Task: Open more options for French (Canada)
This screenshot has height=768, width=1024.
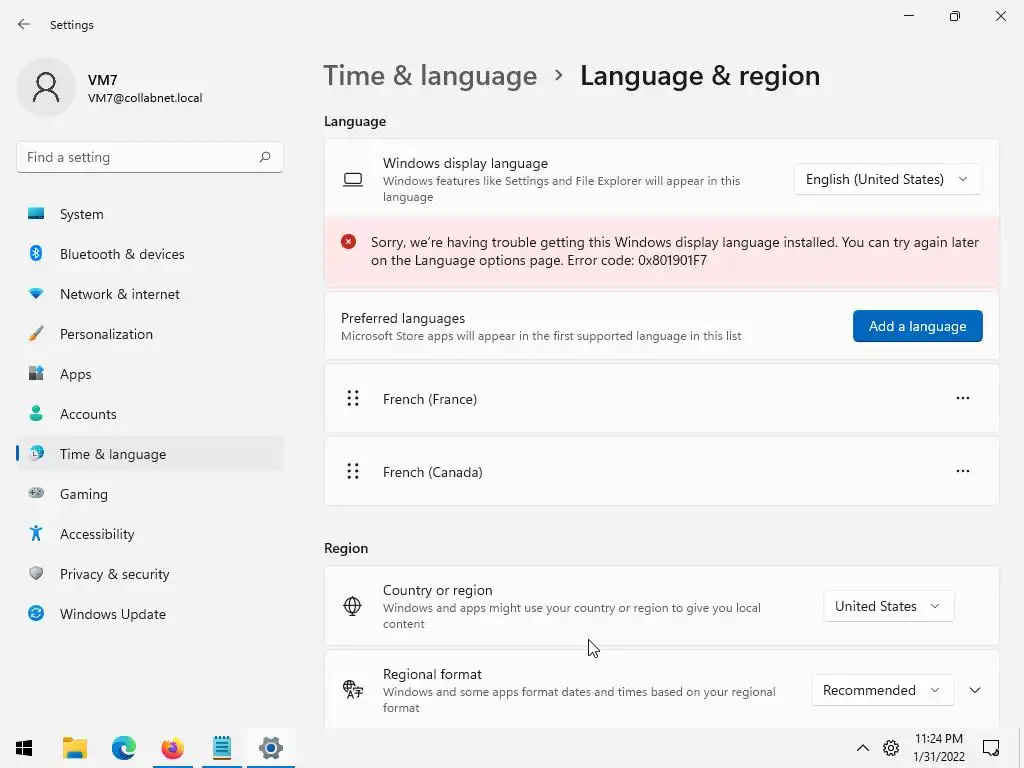Action: pyautogui.click(x=963, y=472)
